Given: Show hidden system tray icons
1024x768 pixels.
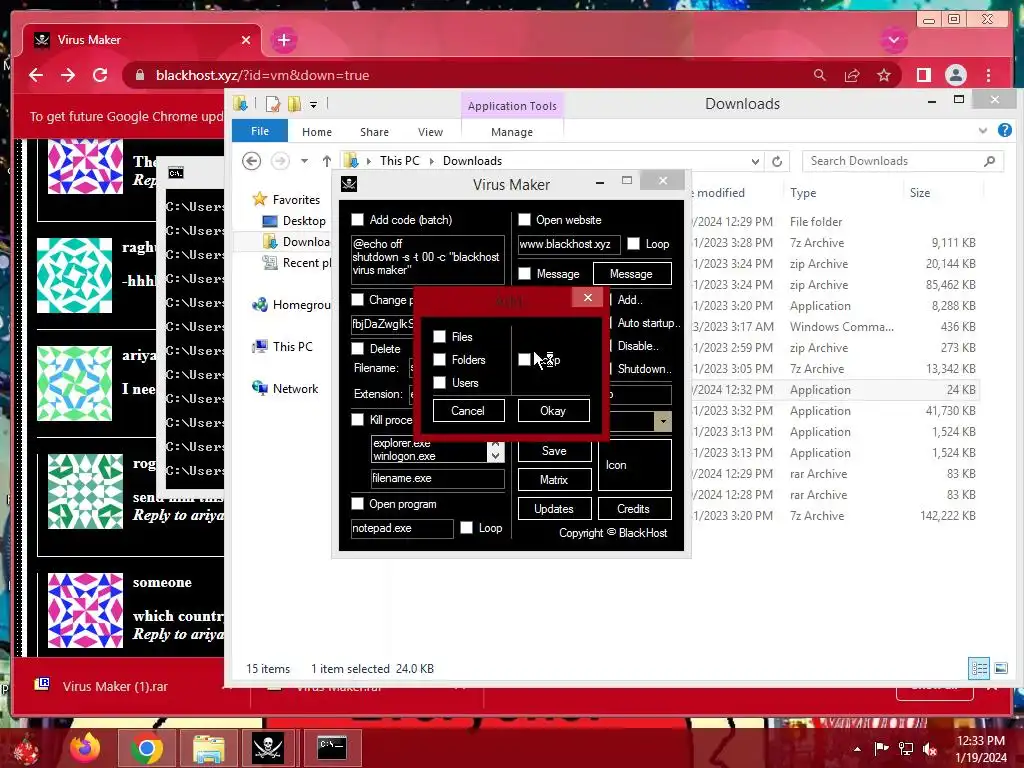Looking at the screenshot, I should click(857, 749).
